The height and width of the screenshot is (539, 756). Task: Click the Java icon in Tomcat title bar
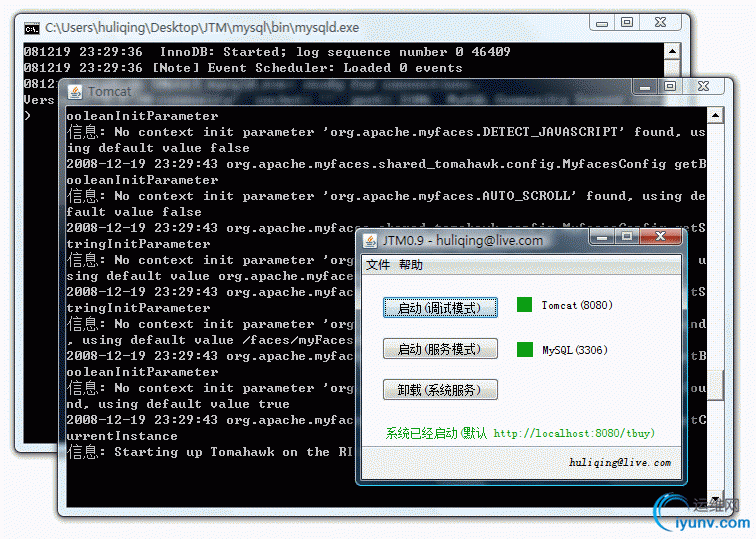point(75,92)
